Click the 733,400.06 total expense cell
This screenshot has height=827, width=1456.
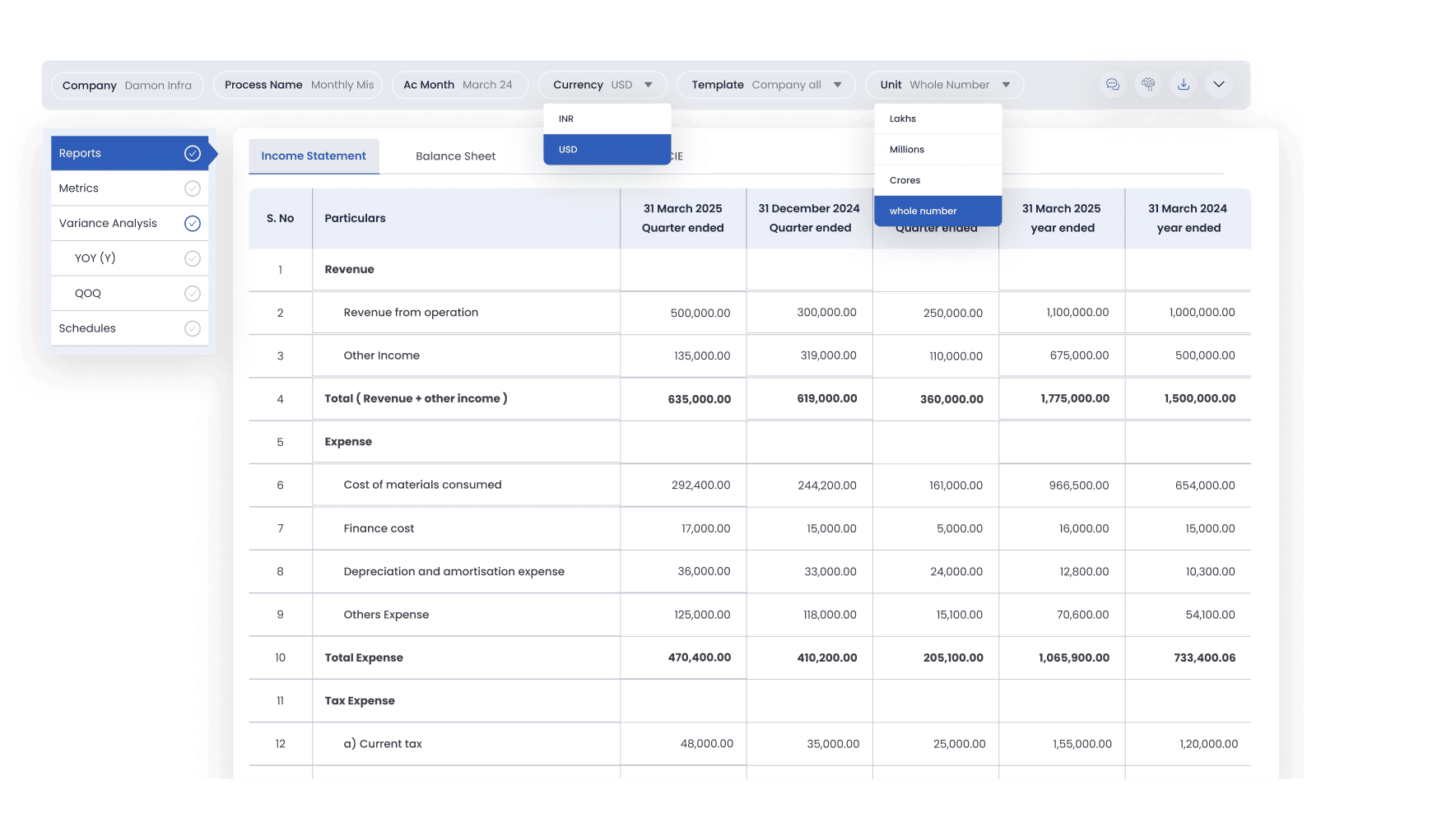[1189, 657]
